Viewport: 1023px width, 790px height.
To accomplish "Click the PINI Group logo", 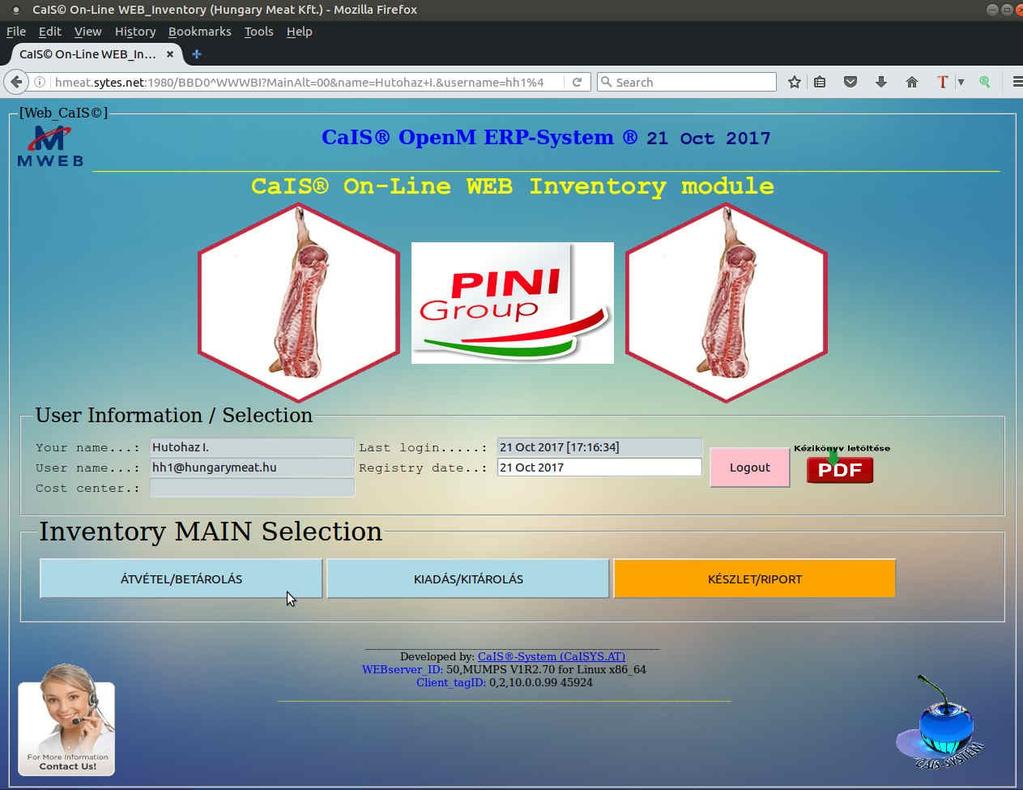I will point(512,303).
